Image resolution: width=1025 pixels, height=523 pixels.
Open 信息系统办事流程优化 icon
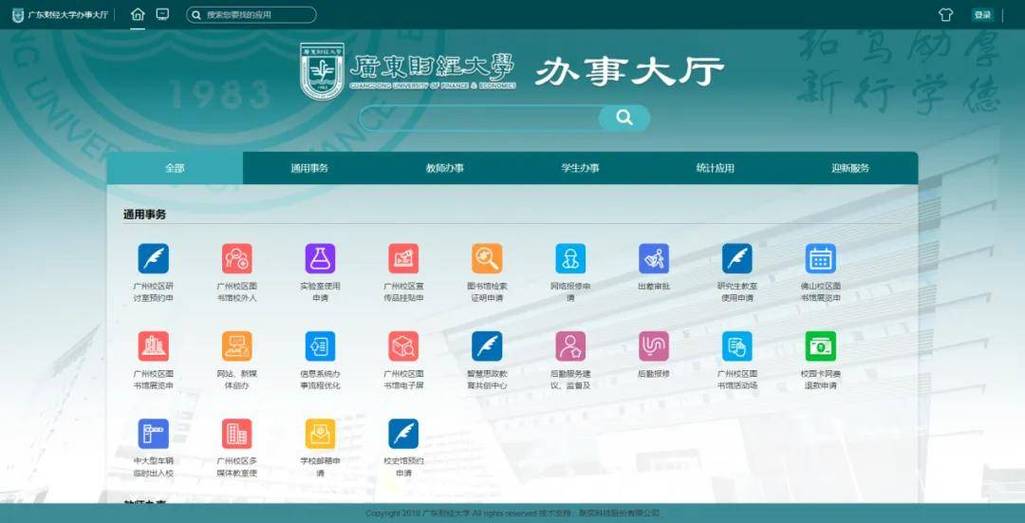click(320, 346)
